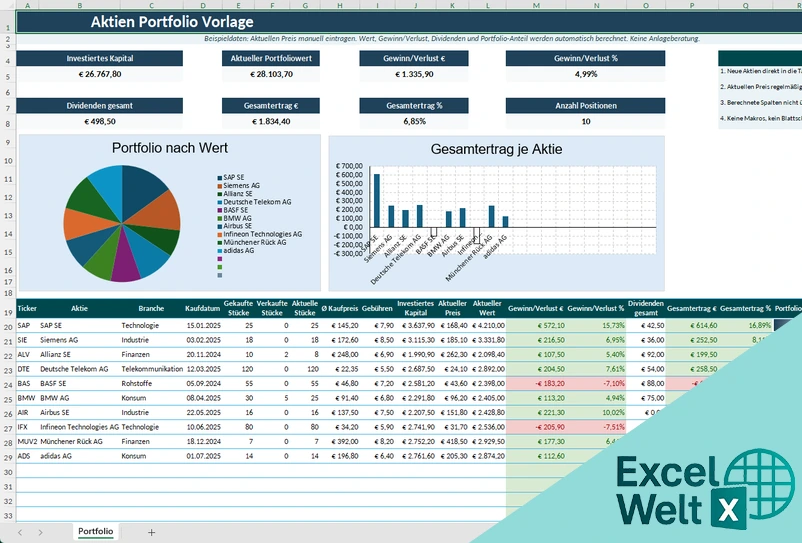Screen dimensions: 802x543
Task: Select the Portfolio nach Wert chart title
Action: pos(170,148)
